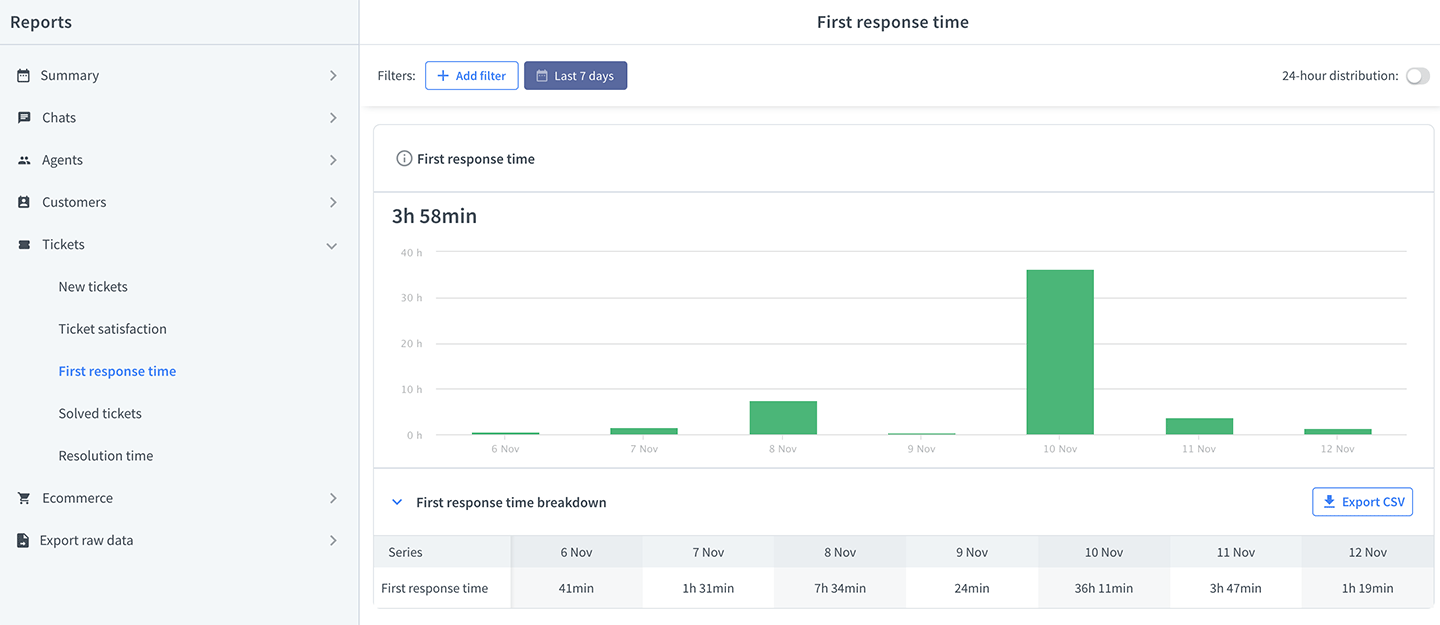
Task: Toggle the 24-hour distribution switch
Action: [x=1418, y=76]
